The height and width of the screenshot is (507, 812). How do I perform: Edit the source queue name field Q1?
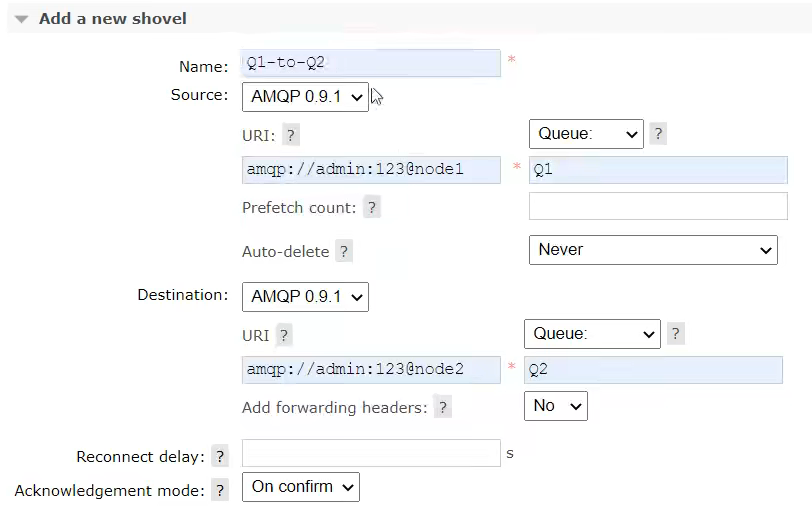(658, 170)
